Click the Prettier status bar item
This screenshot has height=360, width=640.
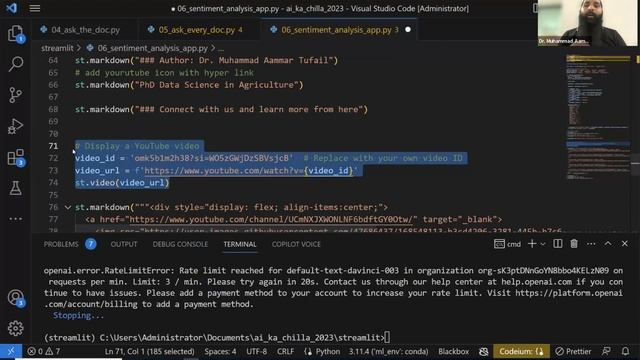(573, 351)
